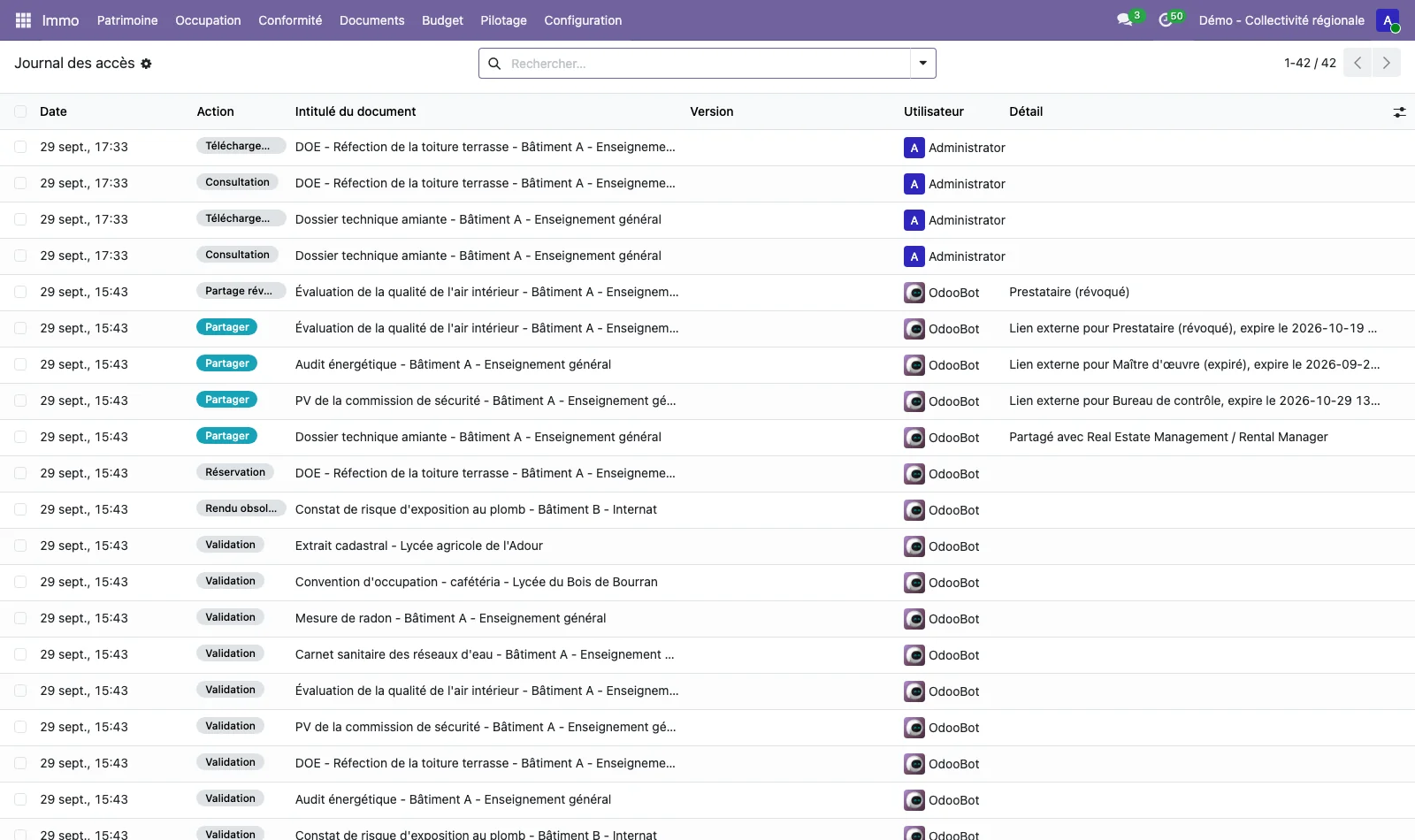Open the Configuration menu dropdown
Screen dimensions: 1415x840
[x=583, y=20]
